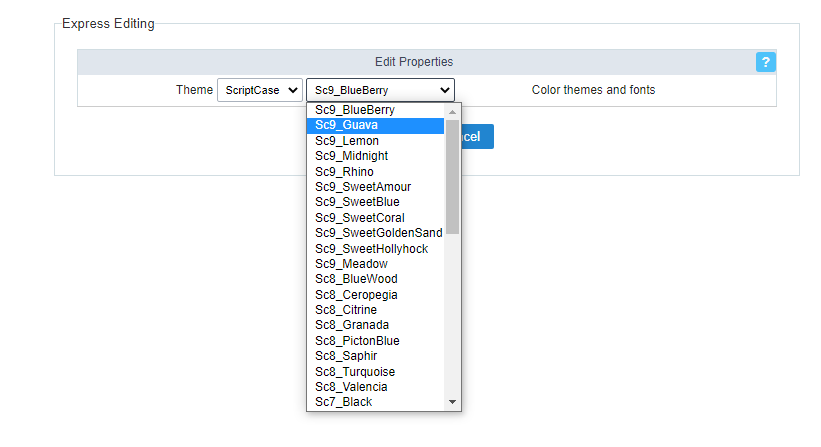
Task: Select the Sc9_Rhino theme
Action: 375,172
